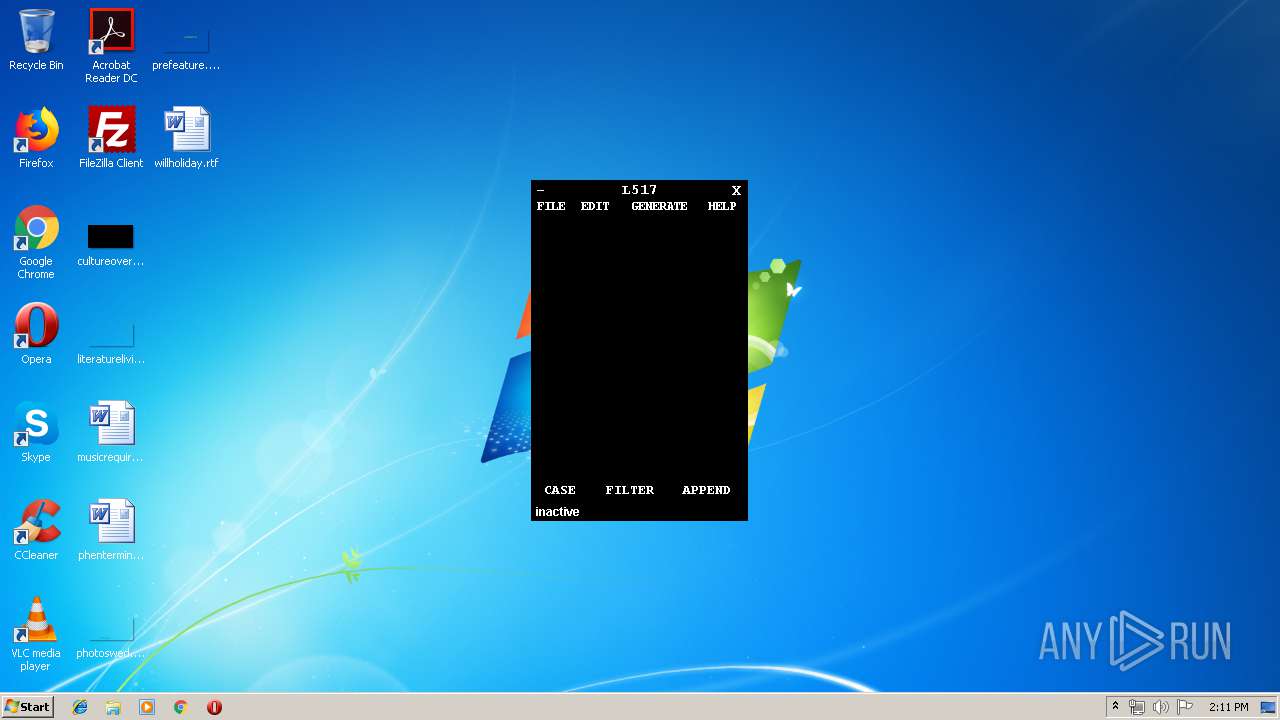The image size is (1280, 720).
Task: Open the FILE menu in L517
Action: [551, 206]
